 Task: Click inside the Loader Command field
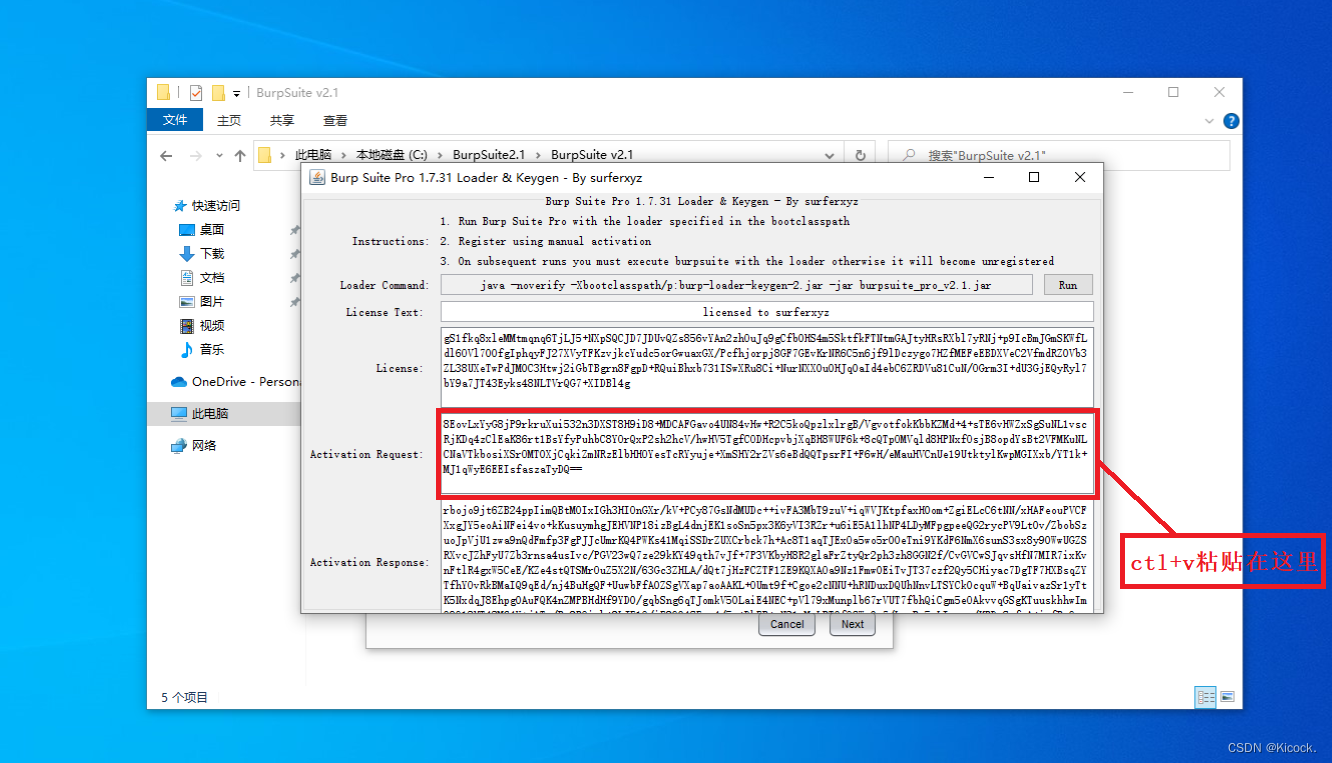tap(737, 285)
